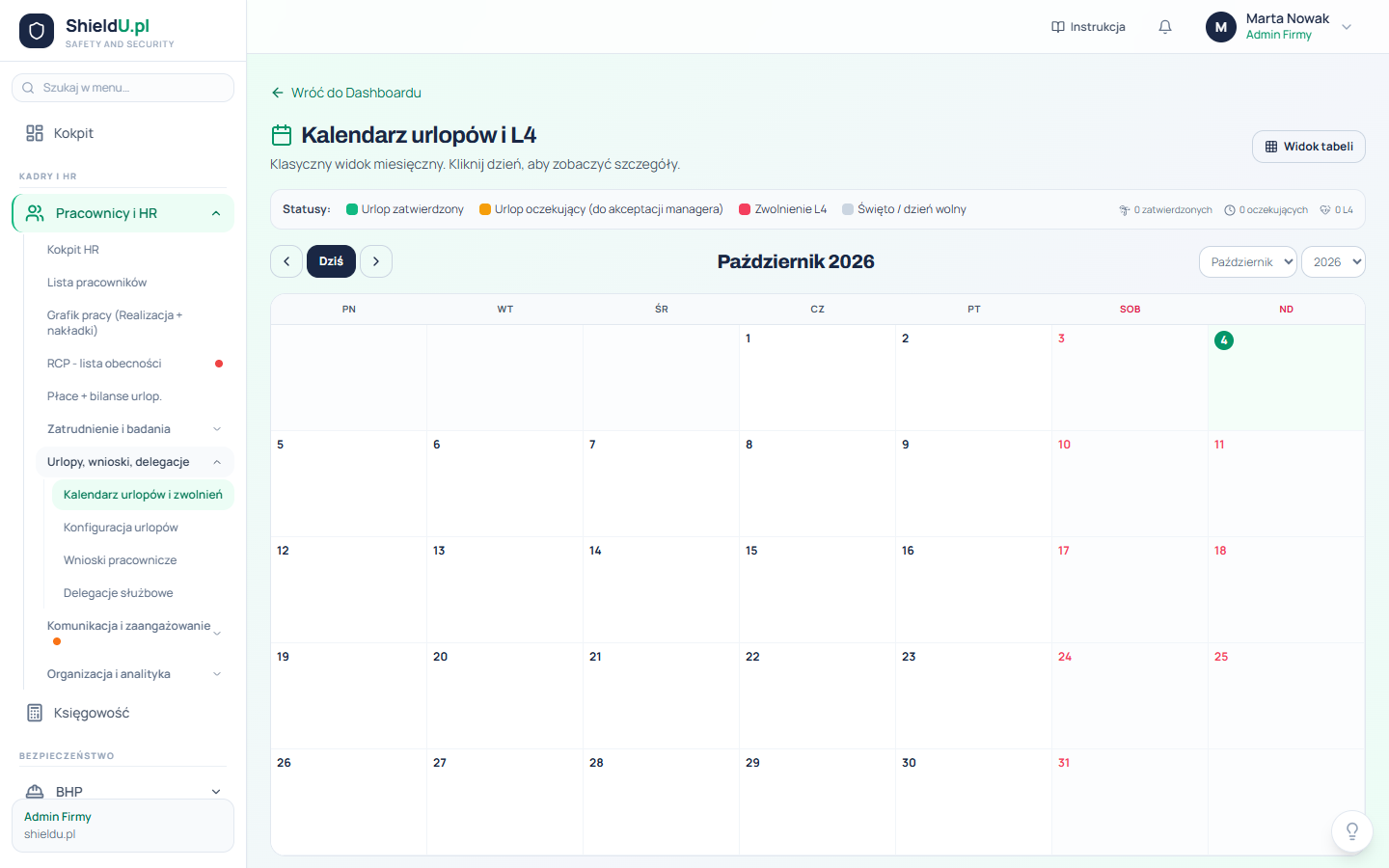Open Delegacje służbowe

tap(143, 593)
